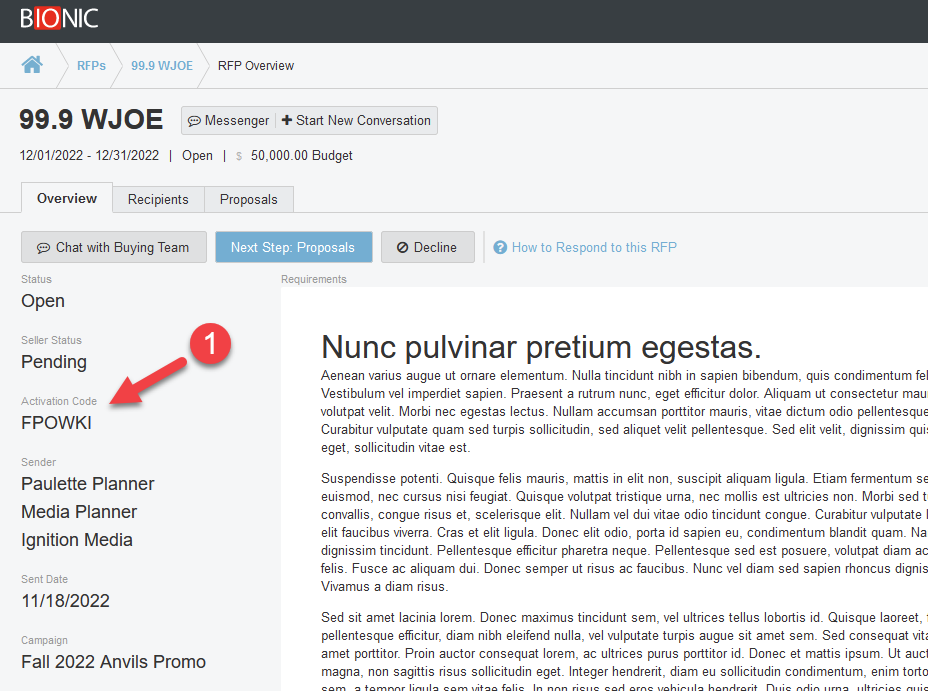Click the Nunc pulvinar pretium egestas heading
Viewport: 928px width, 691px height.
point(541,347)
